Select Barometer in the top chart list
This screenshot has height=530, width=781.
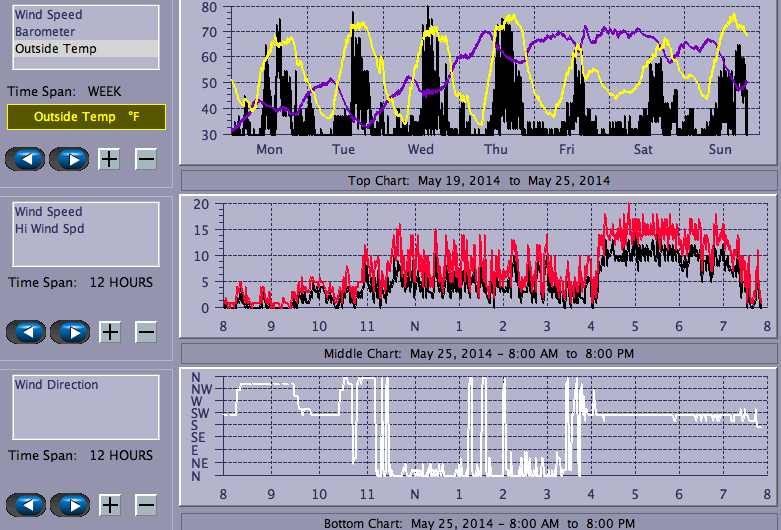pyautogui.click(x=44, y=32)
